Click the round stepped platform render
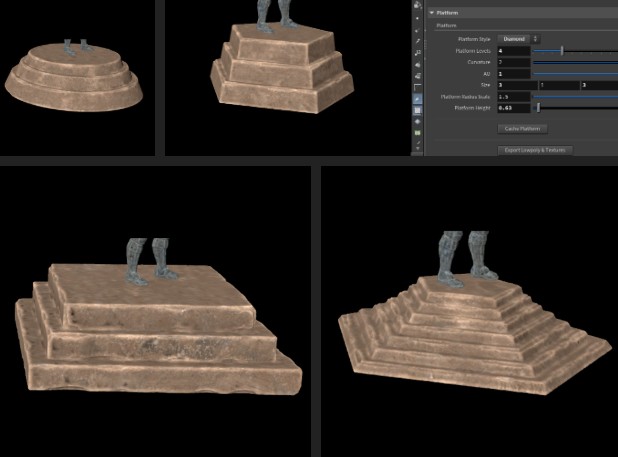The image size is (618, 457). [76, 76]
